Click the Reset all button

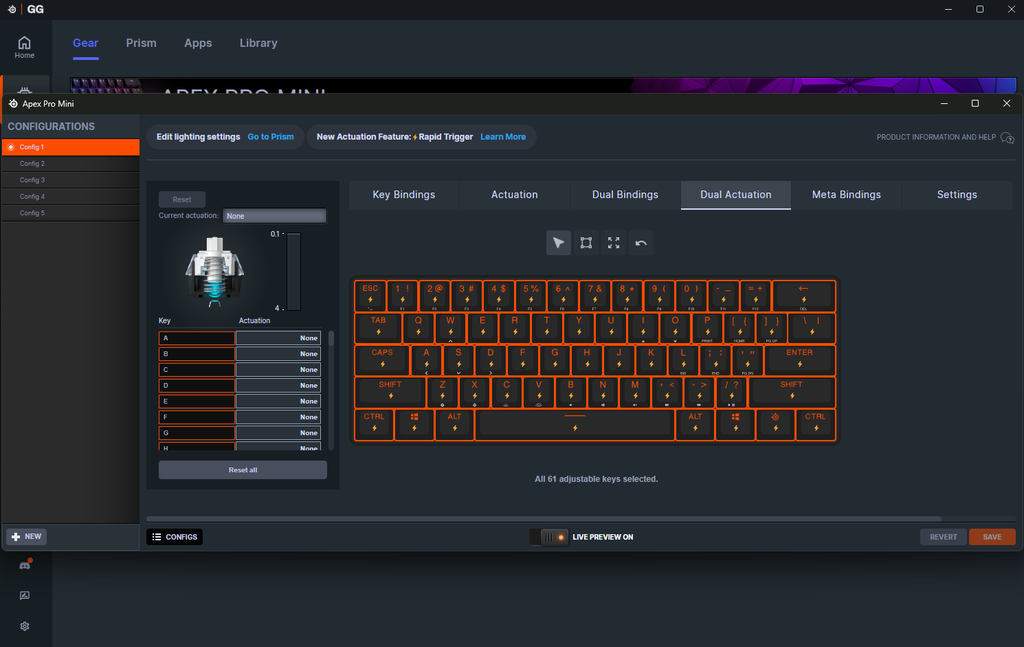point(243,470)
